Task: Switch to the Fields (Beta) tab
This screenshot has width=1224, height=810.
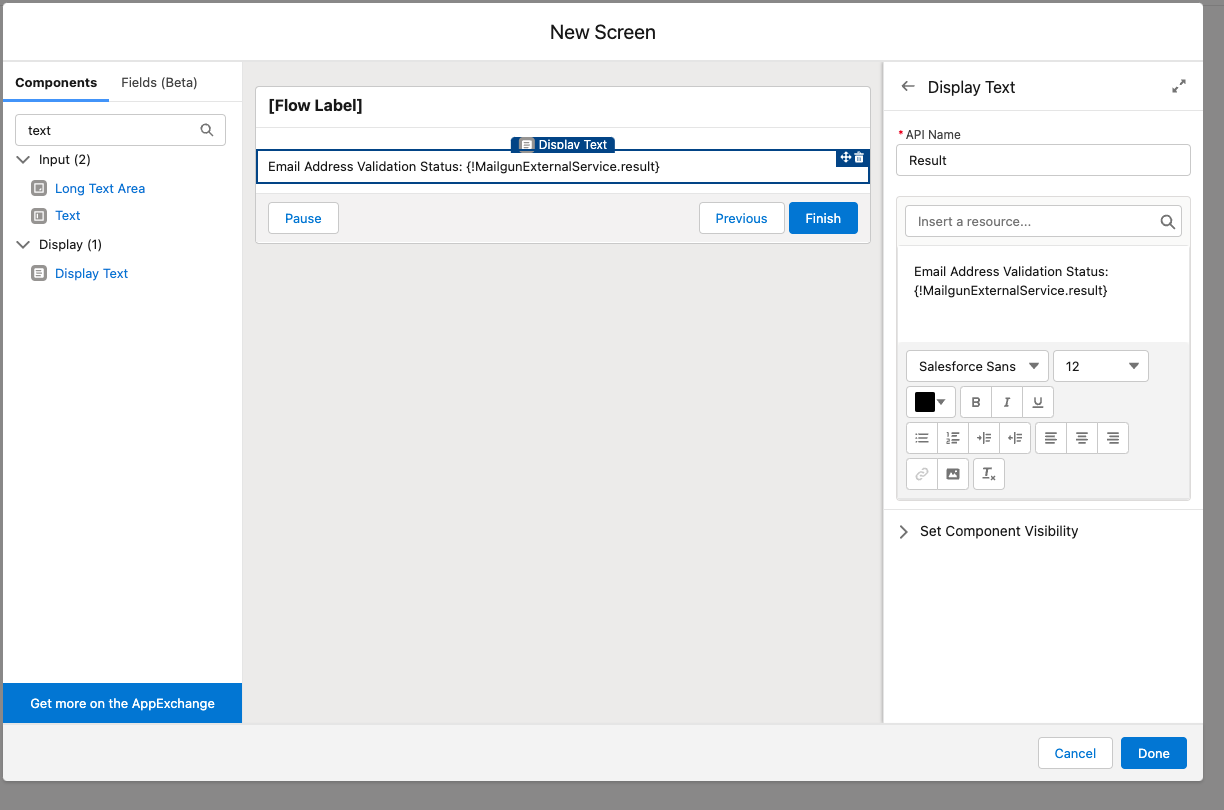Action: pos(159,82)
